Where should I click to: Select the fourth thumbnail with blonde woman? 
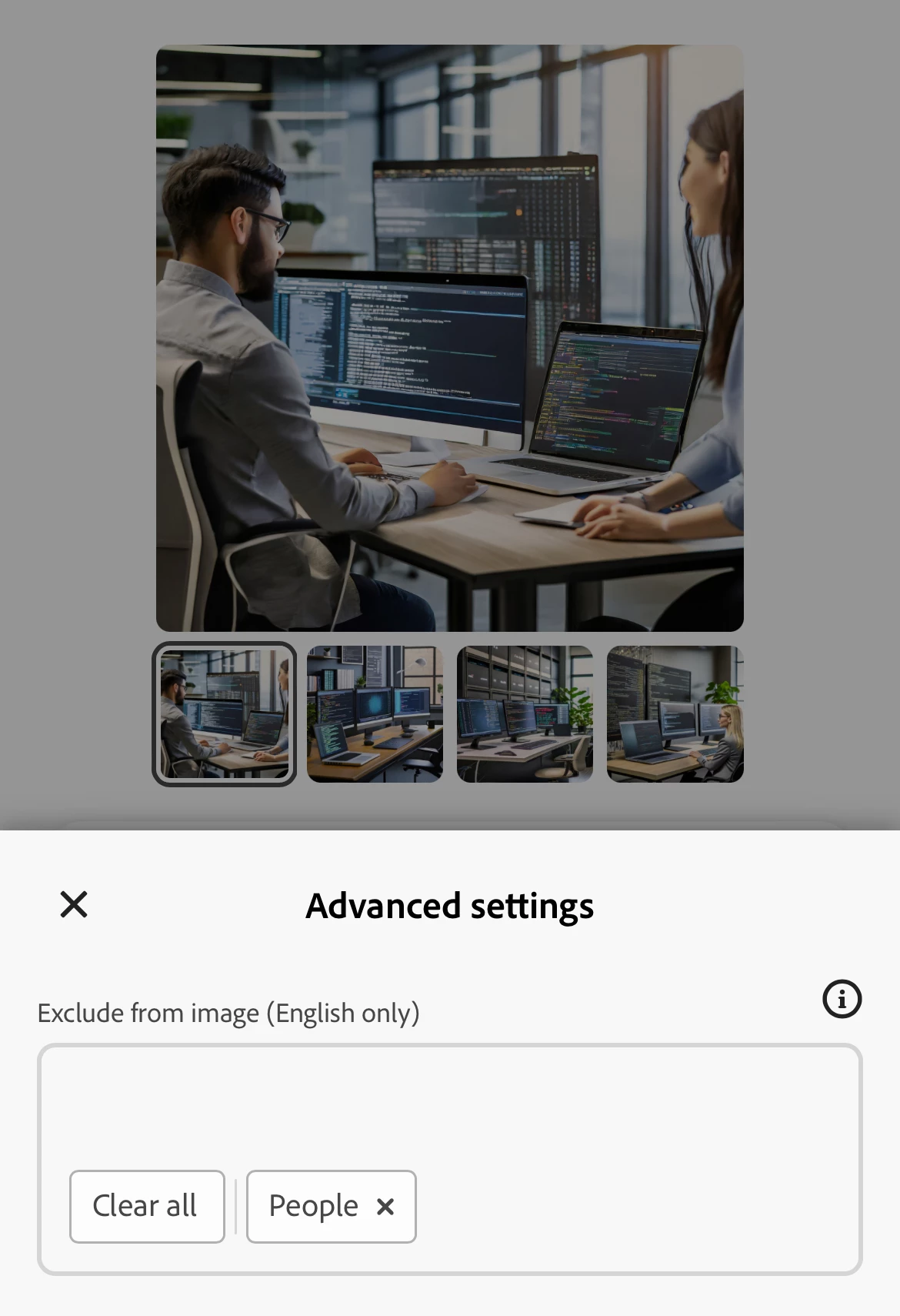tap(675, 714)
